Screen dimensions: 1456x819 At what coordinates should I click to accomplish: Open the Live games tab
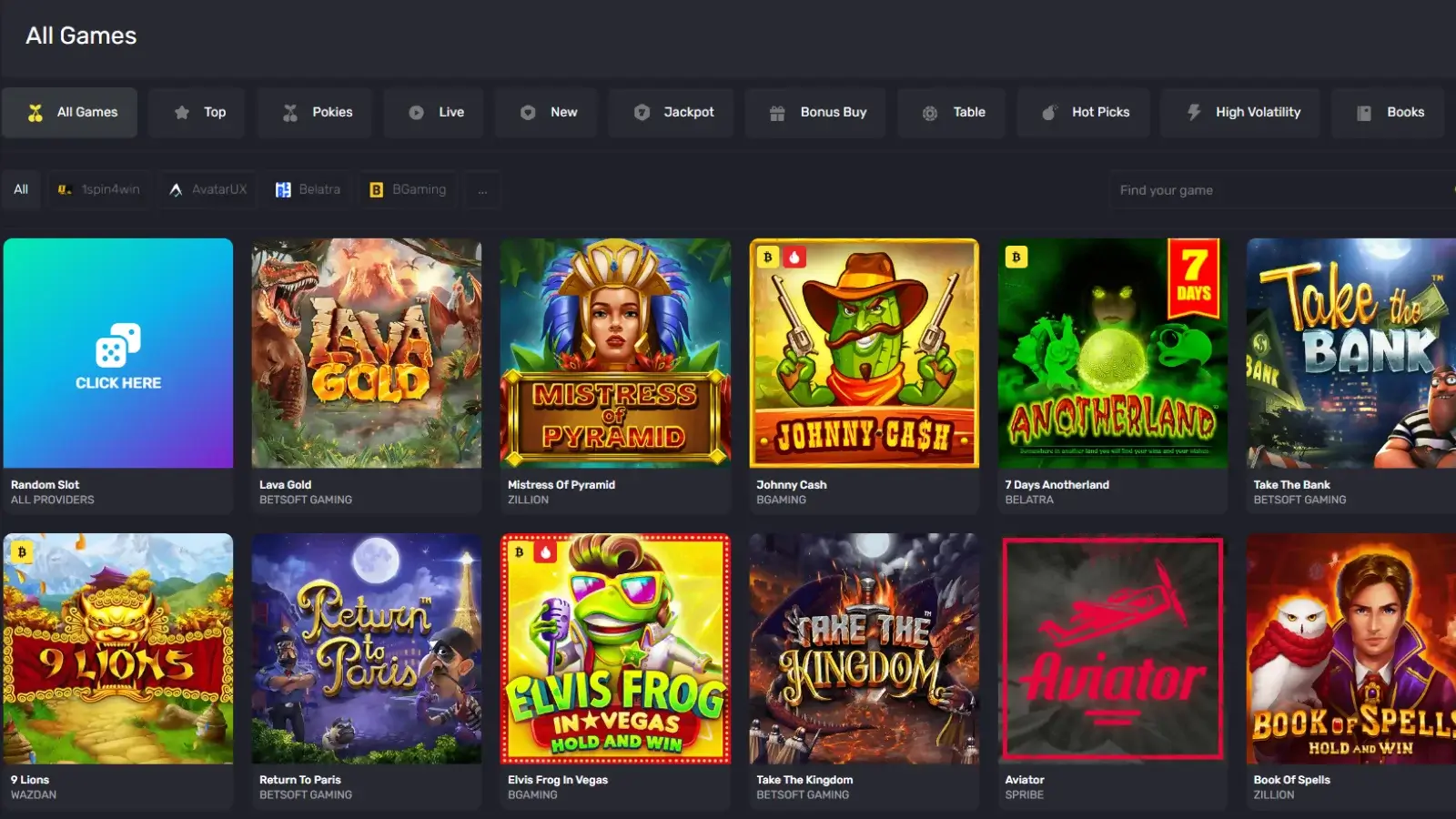[433, 113]
